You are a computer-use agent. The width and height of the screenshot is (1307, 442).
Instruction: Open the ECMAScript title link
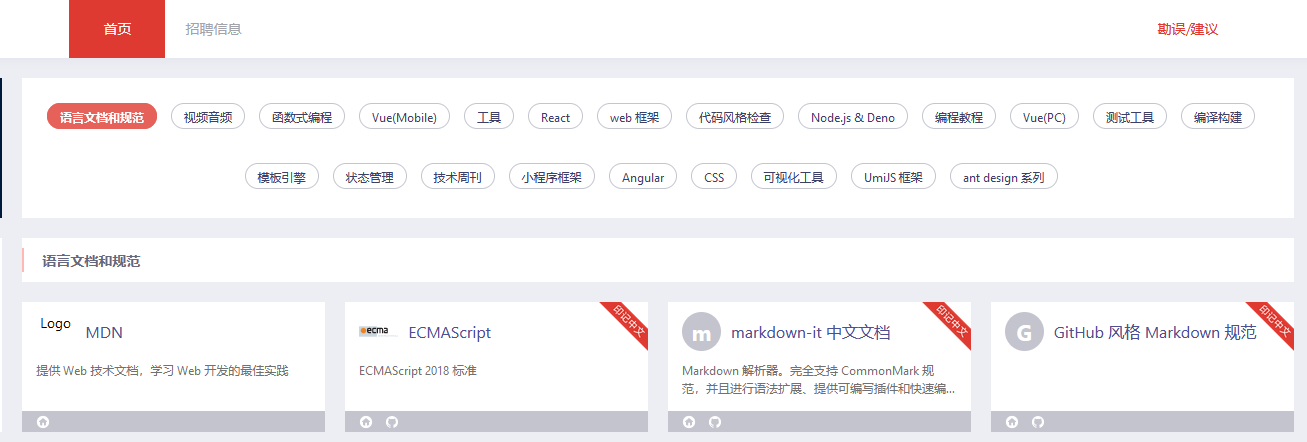[450, 333]
